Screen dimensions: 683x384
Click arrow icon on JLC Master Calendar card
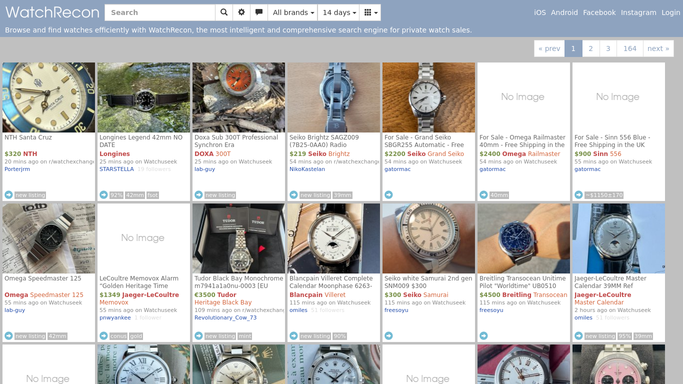(578, 336)
